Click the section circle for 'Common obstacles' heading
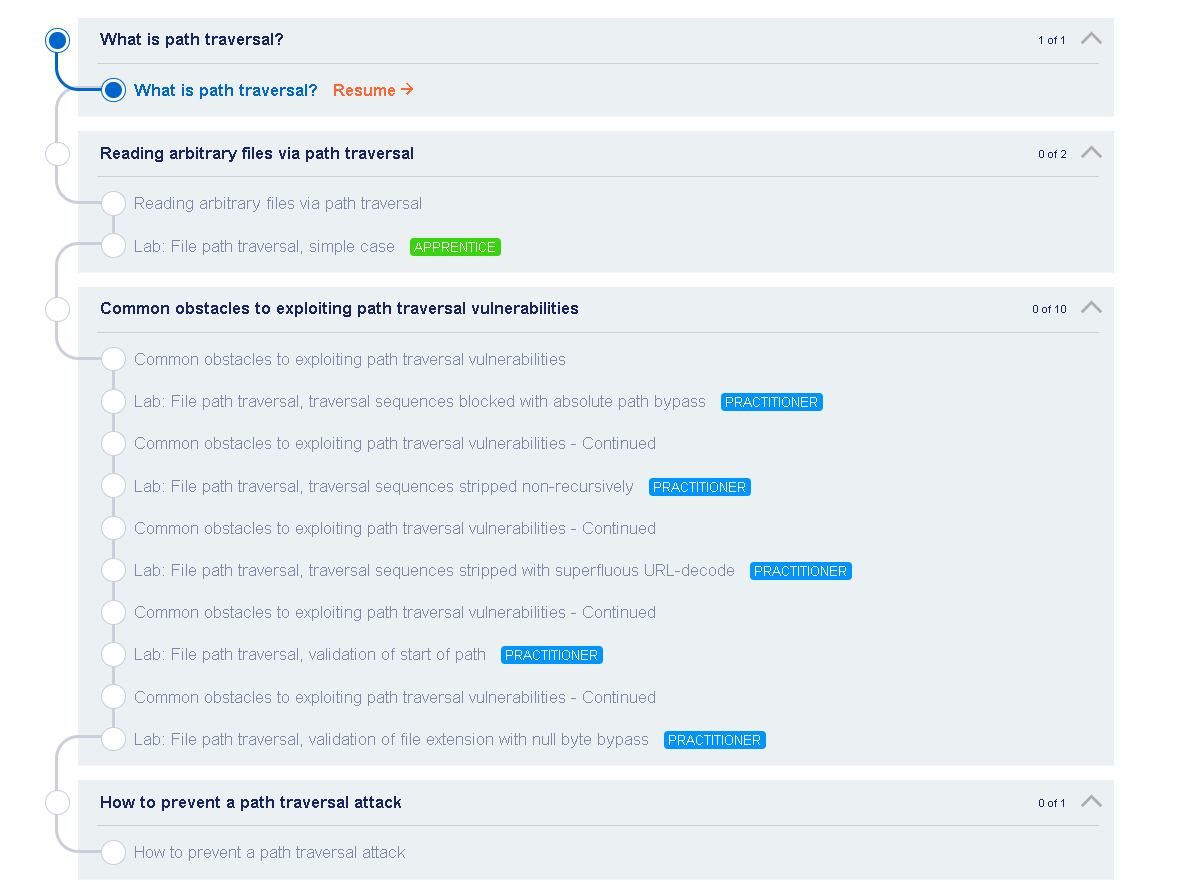The image size is (1192, 882). (58, 309)
